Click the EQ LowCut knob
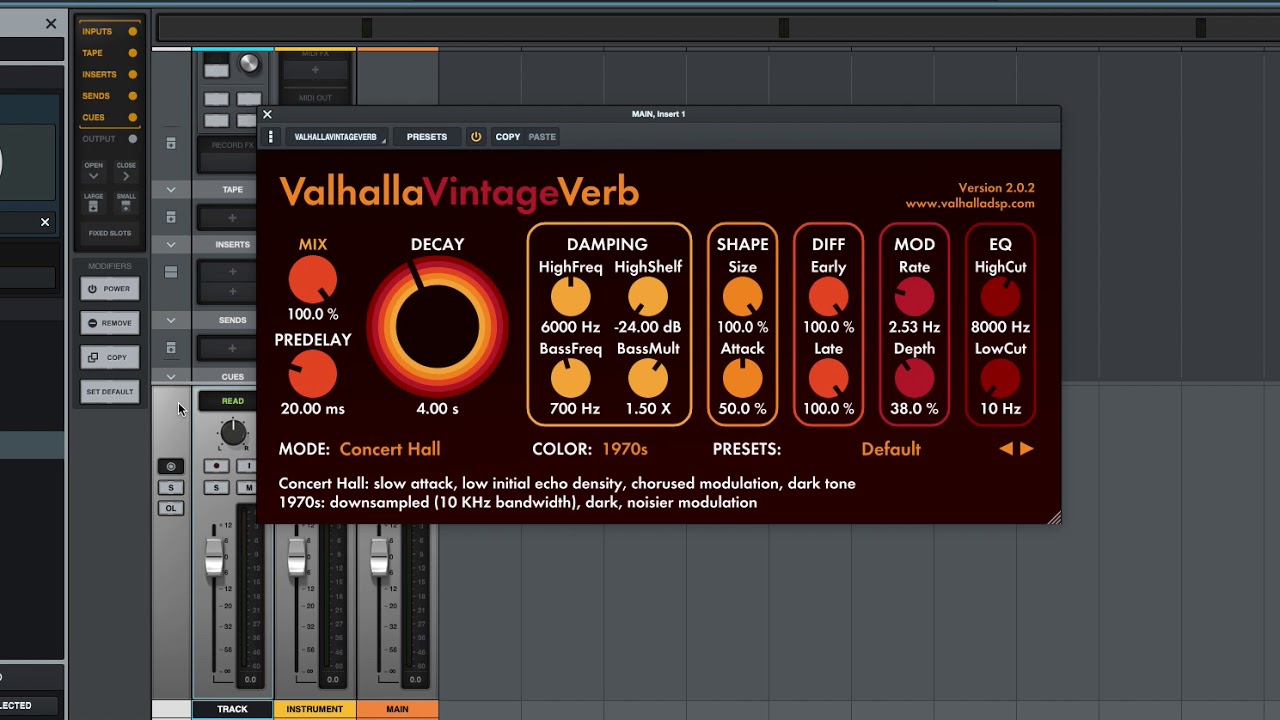 coord(1000,379)
